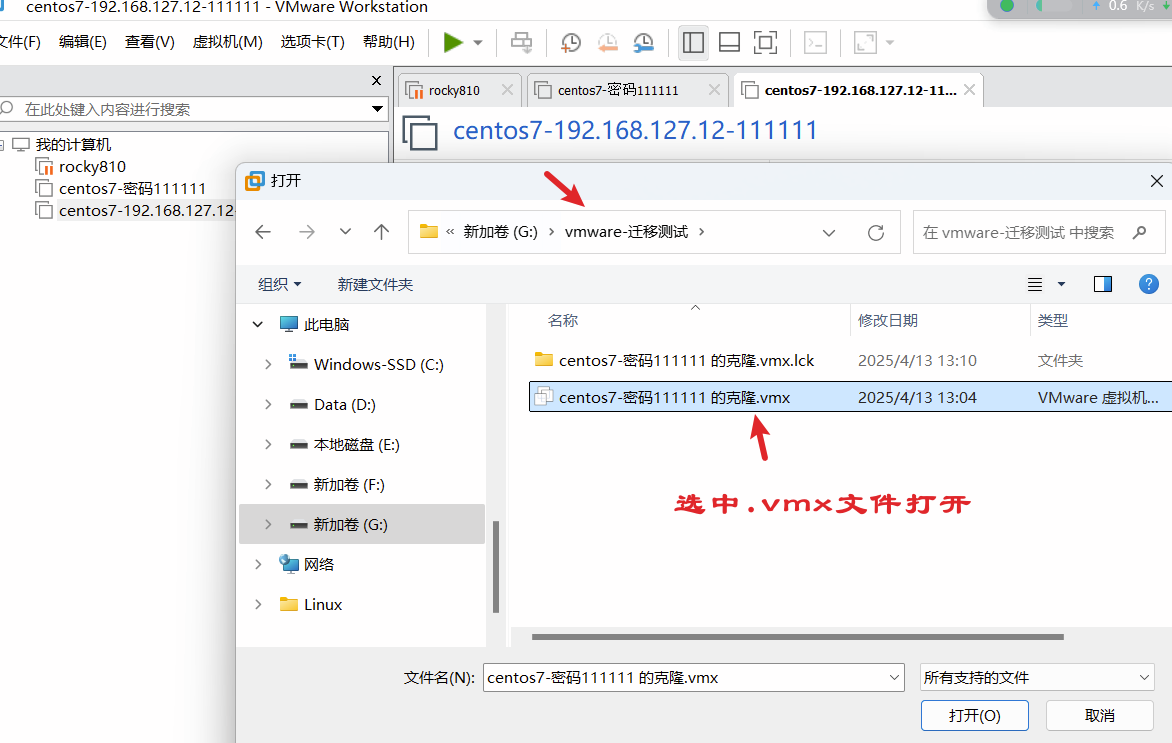1172x743 pixels.
Task: Select the 克隆.vmx file row
Action: pyautogui.click(x=851, y=397)
